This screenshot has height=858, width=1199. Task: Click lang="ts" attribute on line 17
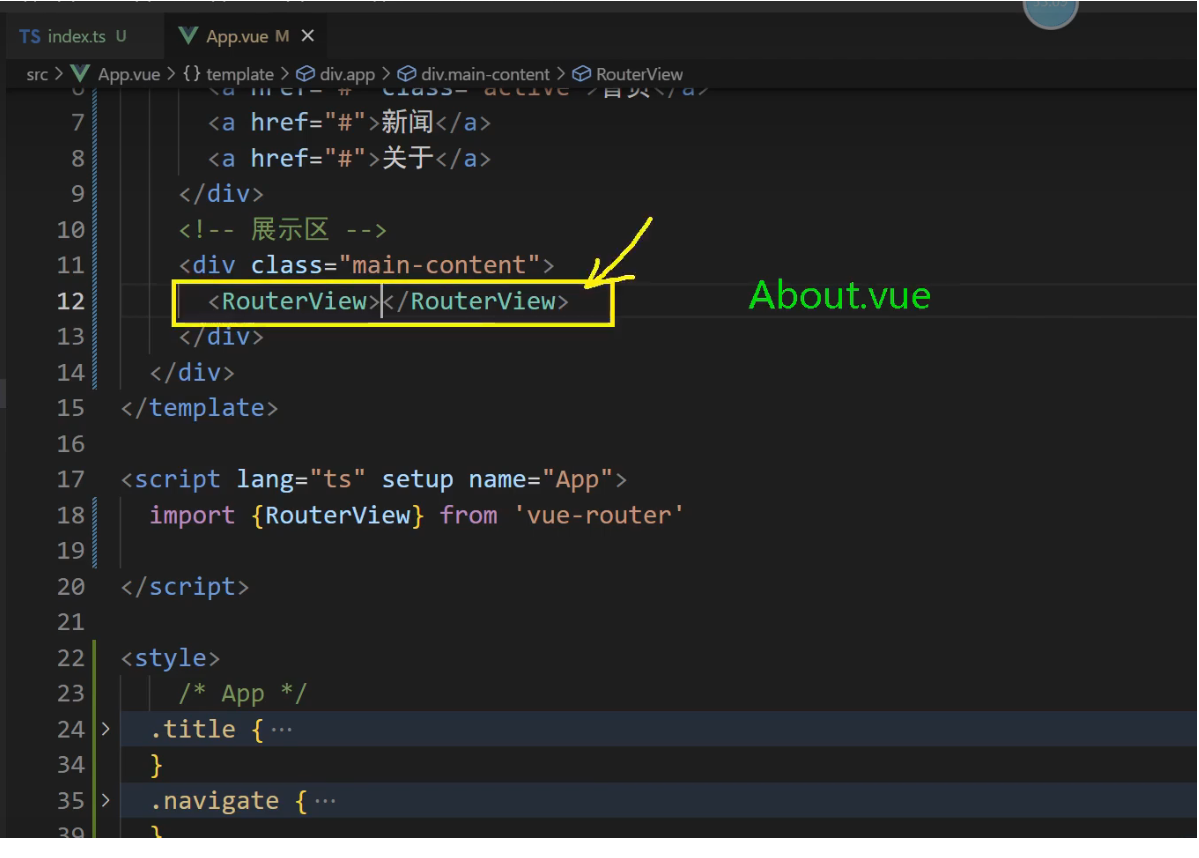coord(301,479)
